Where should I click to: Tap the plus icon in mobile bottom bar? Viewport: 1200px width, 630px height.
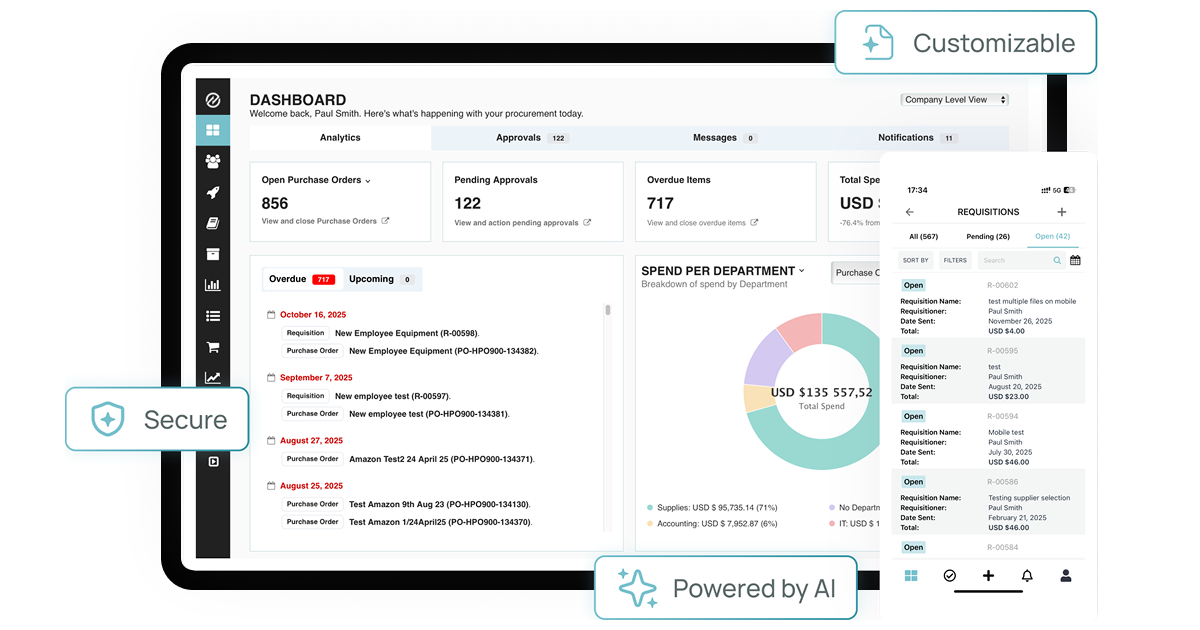point(988,576)
